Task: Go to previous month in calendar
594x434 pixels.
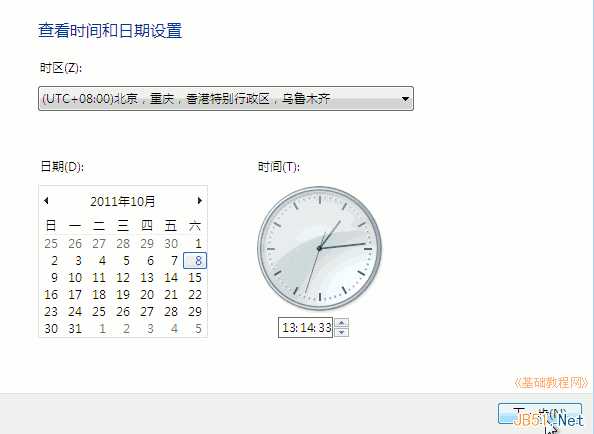Action: tap(46, 201)
